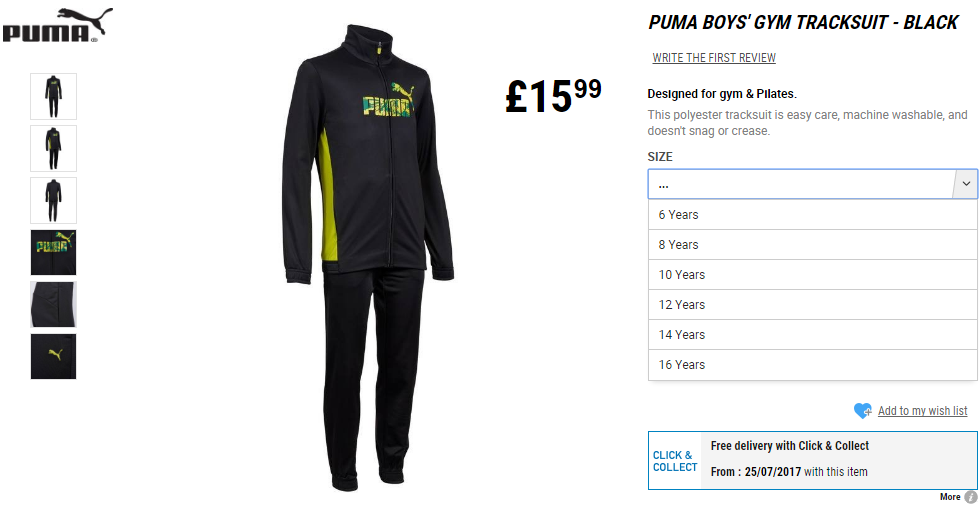Pick the 16 Years size option
Viewport: 979px width, 513px height.
pyautogui.click(x=813, y=364)
